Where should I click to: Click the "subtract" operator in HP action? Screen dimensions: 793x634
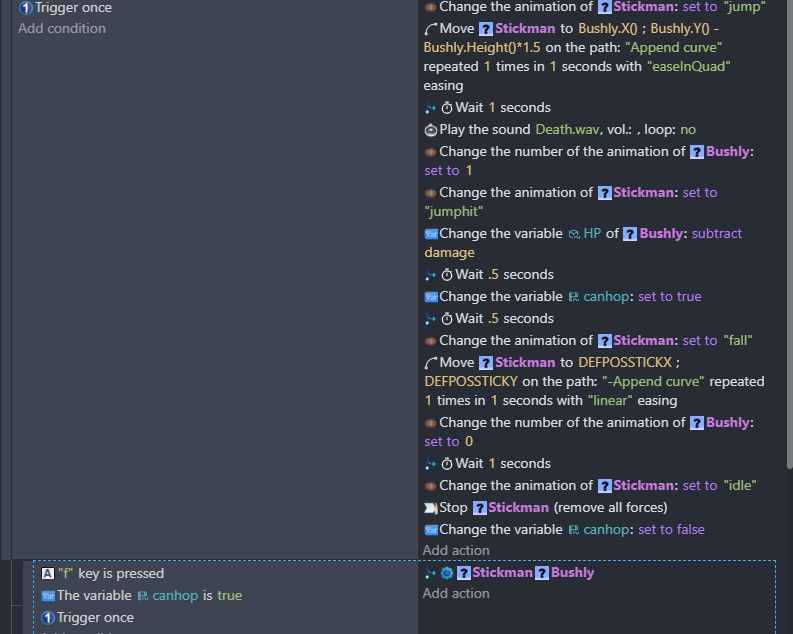(717, 233)
